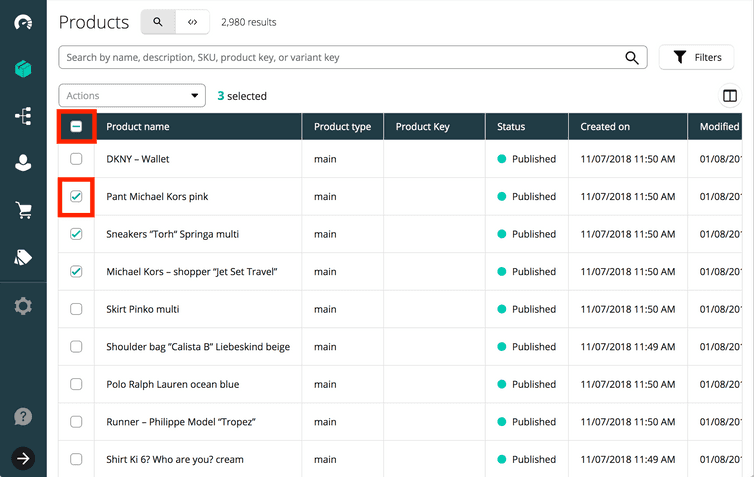Screen dimensions: 754x477
Task: Switch to the code query view tab
Action: 192,22
